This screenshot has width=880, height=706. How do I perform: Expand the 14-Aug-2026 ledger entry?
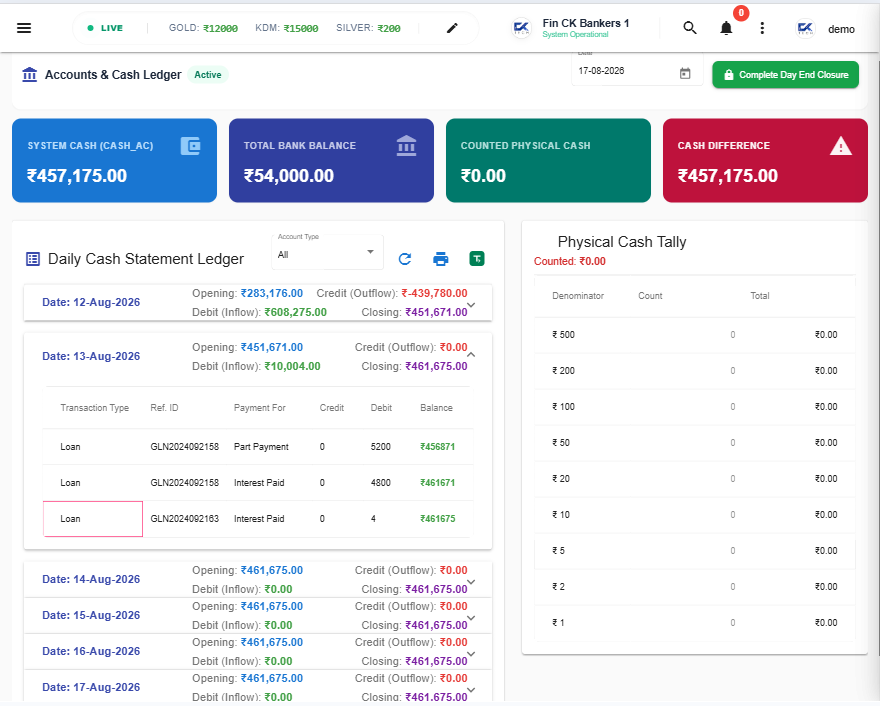471,582
